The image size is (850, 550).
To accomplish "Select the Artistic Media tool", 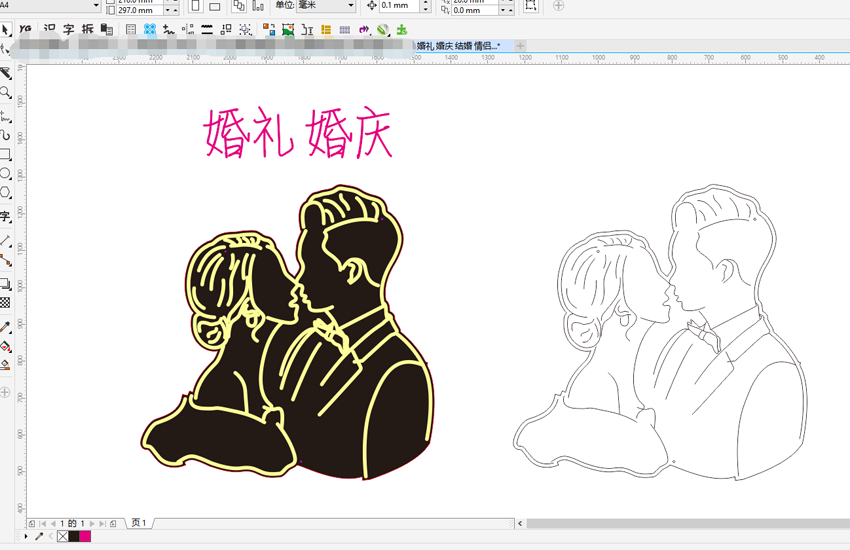I will tap(5, 135).
